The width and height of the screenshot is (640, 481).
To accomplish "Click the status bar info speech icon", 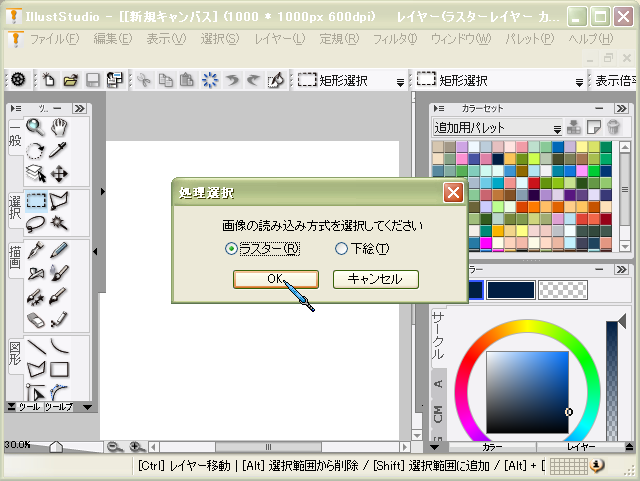I will click(x=597, y=465).
